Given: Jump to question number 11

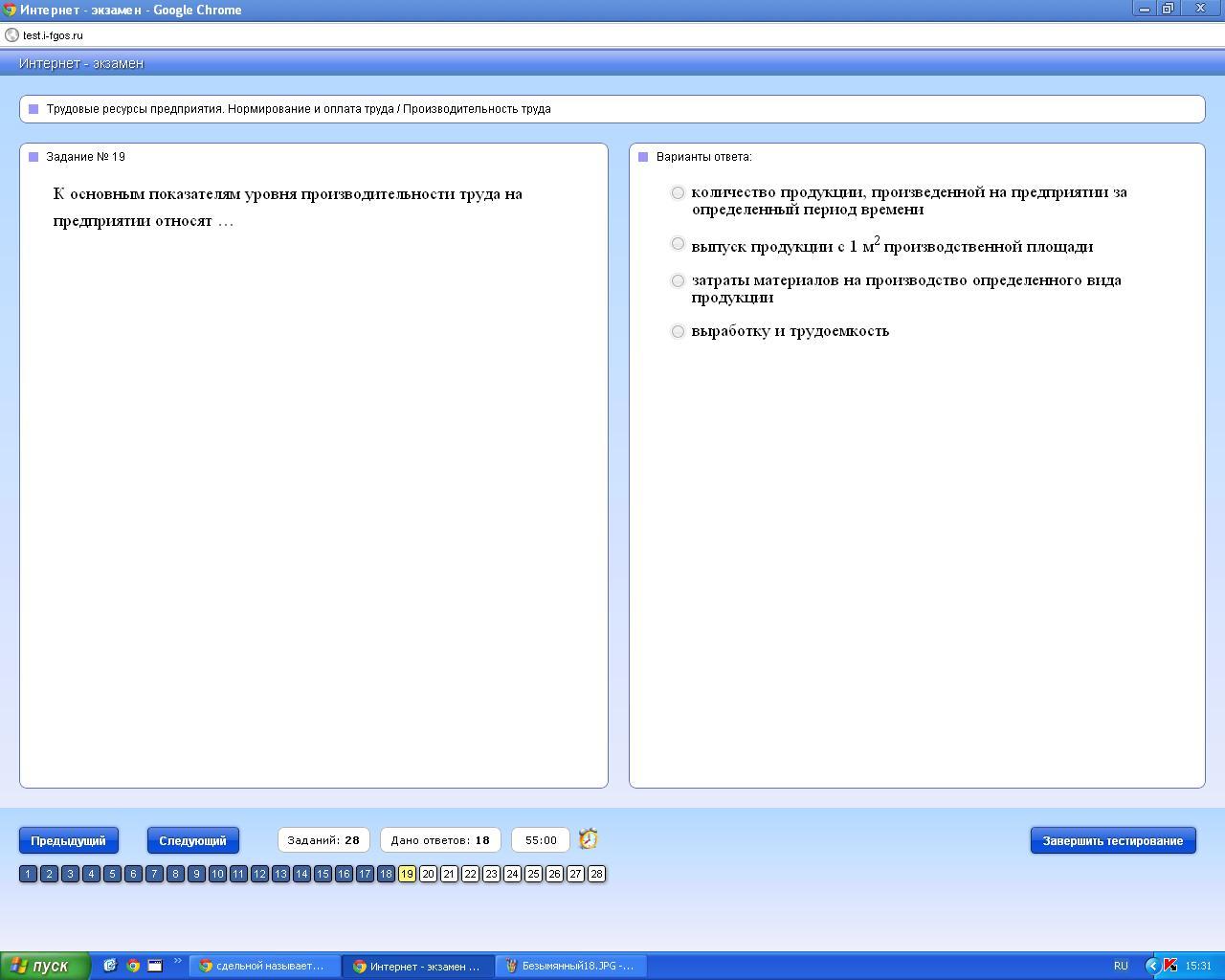Looking at the screenshot, I should [x=238, y=874].
